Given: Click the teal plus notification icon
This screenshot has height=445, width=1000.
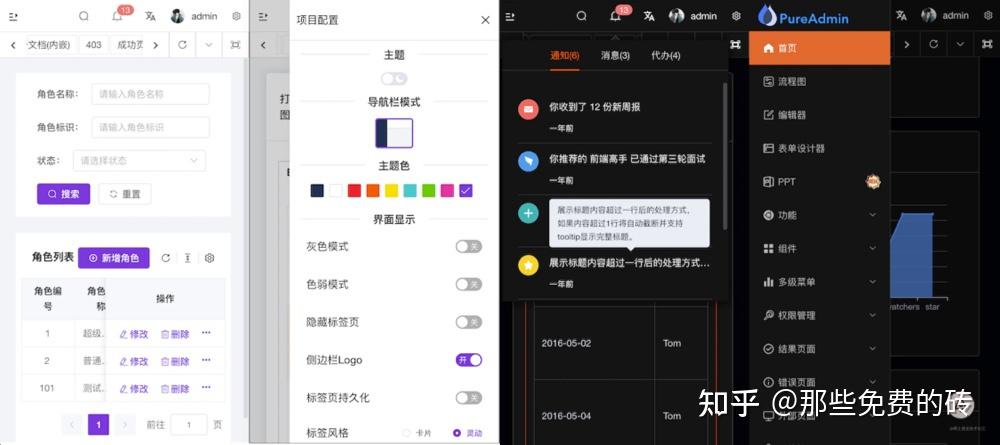Looking at the screenshot, I should (x=528, y=213).
